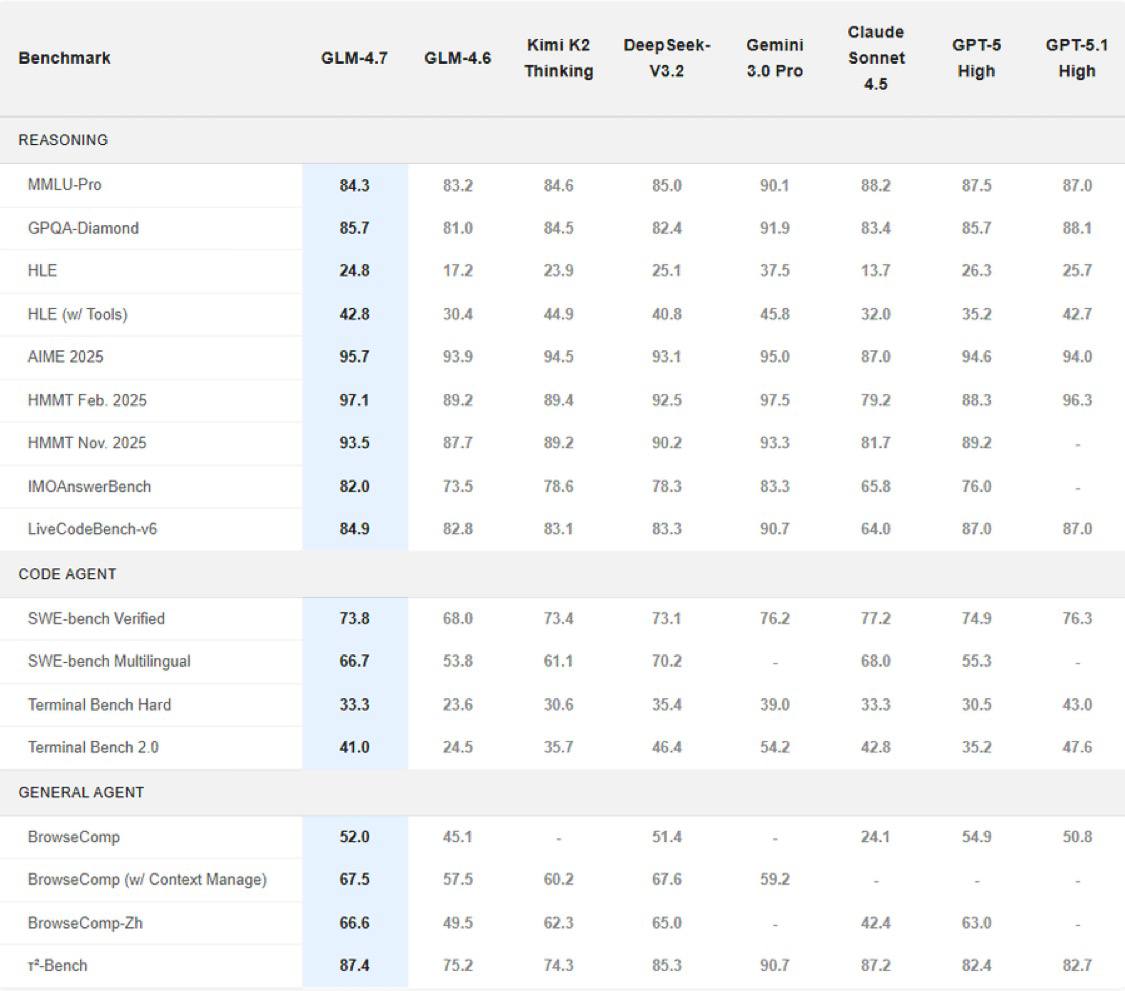Image resolution: width=1125 pixels, height=991 pixels.
Task: Select Claude Sonnet 4.5's BrowseComp score 24.1
Action: (875, 836)
